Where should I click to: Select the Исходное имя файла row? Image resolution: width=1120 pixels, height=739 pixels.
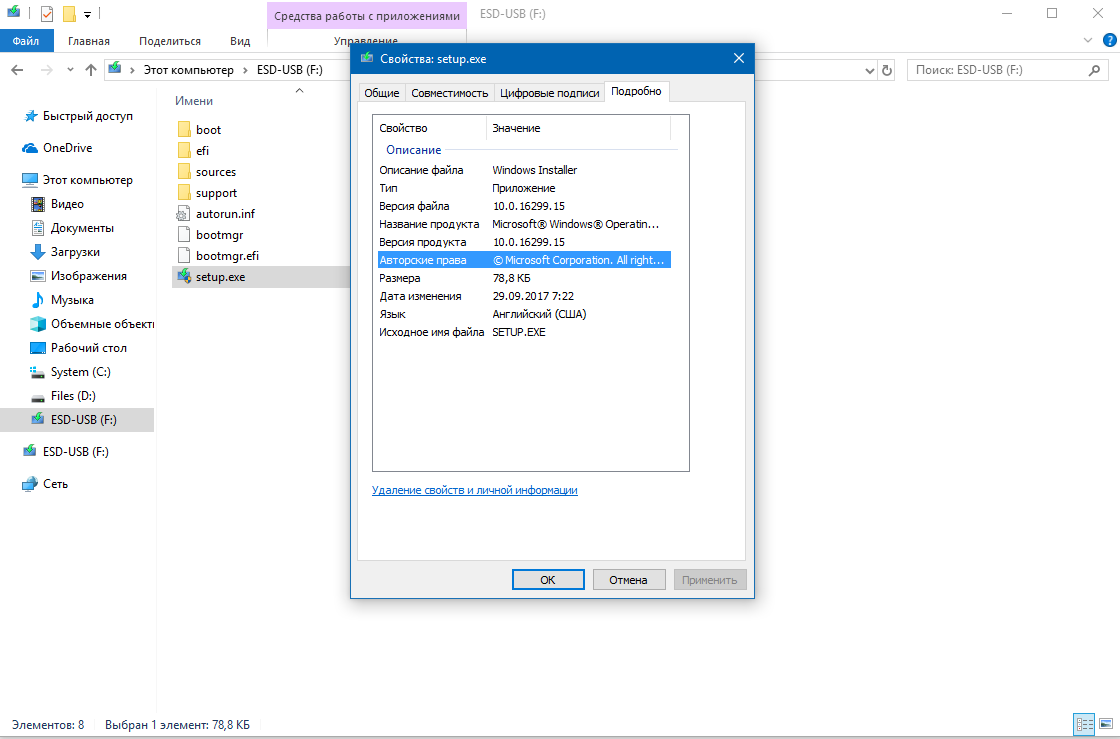point(524,332)
